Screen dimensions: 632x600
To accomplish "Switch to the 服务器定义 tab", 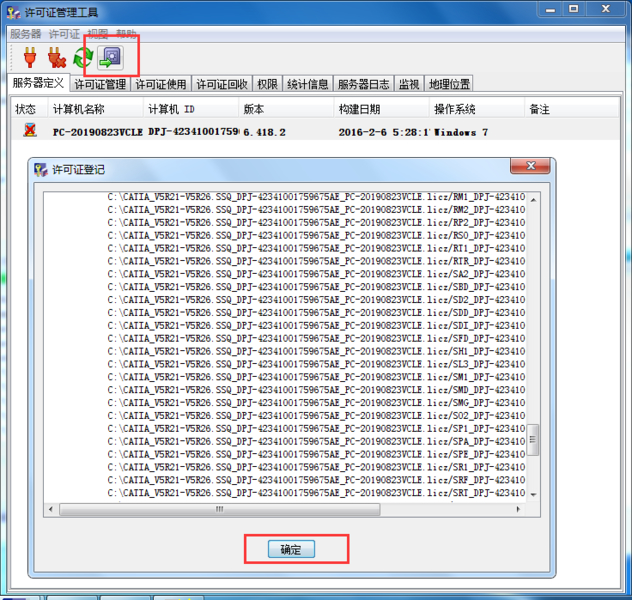I will coord(38,83).
